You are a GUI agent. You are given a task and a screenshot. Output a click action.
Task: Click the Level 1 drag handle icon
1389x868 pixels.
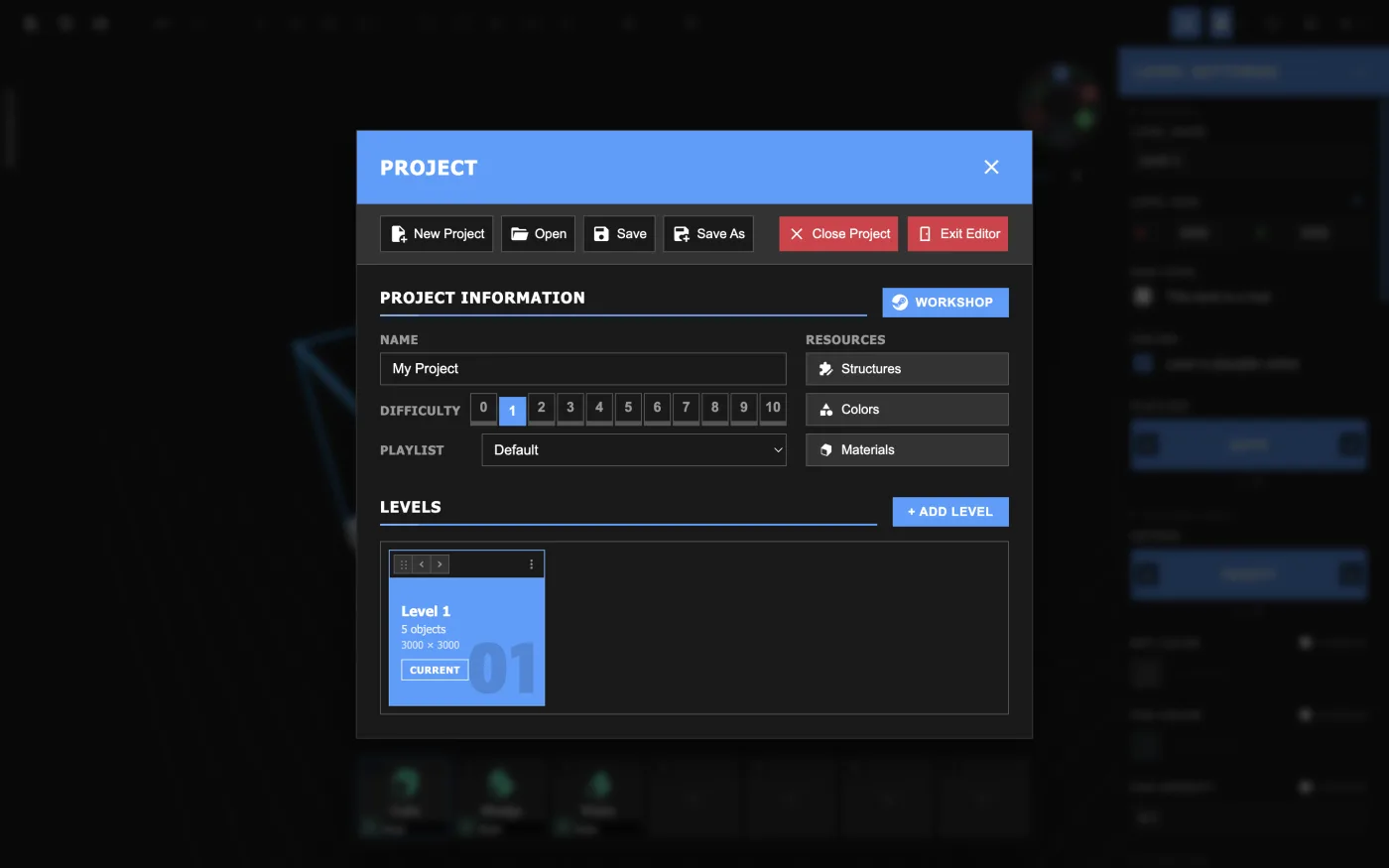[404, 564]
